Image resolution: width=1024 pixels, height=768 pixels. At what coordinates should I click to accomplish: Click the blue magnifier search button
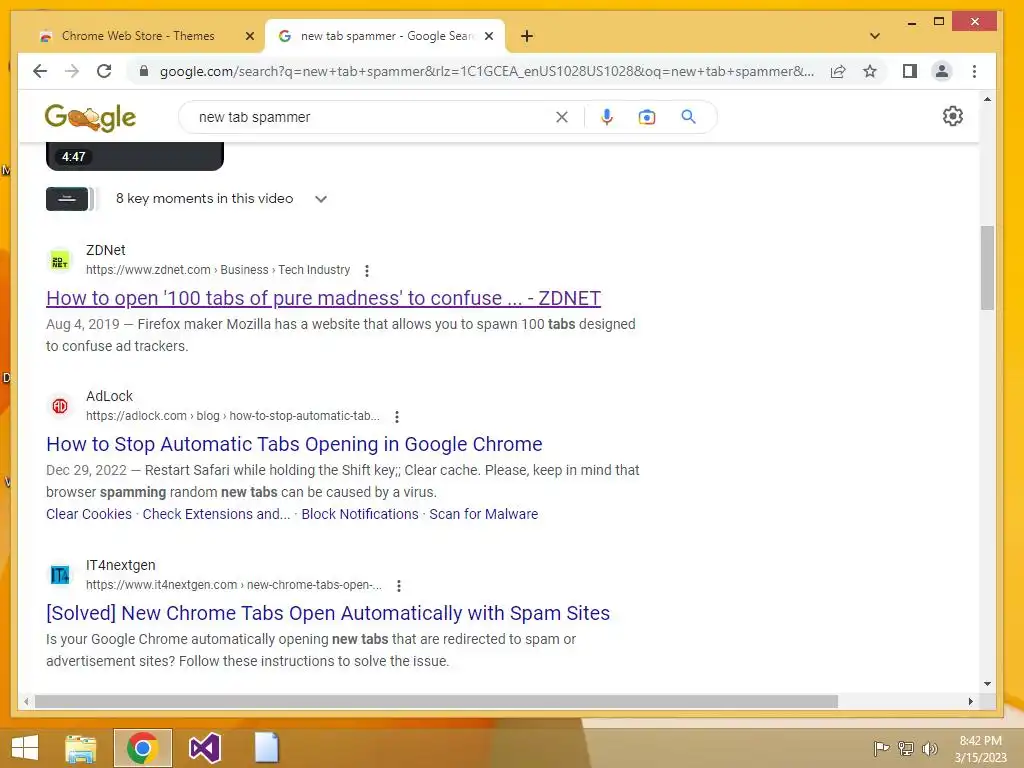click(688, 117)
